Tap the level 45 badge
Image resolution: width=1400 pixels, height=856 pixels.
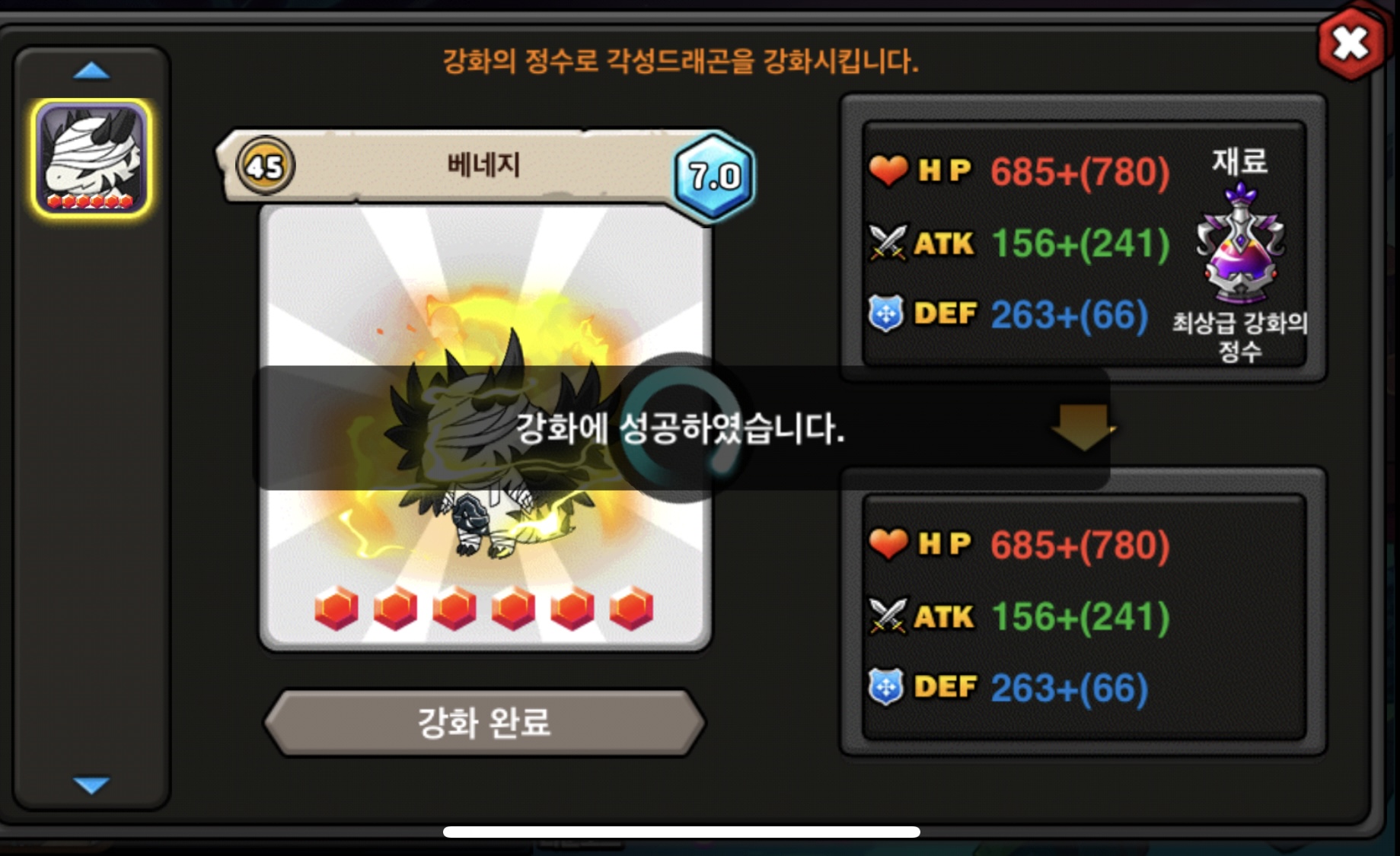tap(265, 166)
